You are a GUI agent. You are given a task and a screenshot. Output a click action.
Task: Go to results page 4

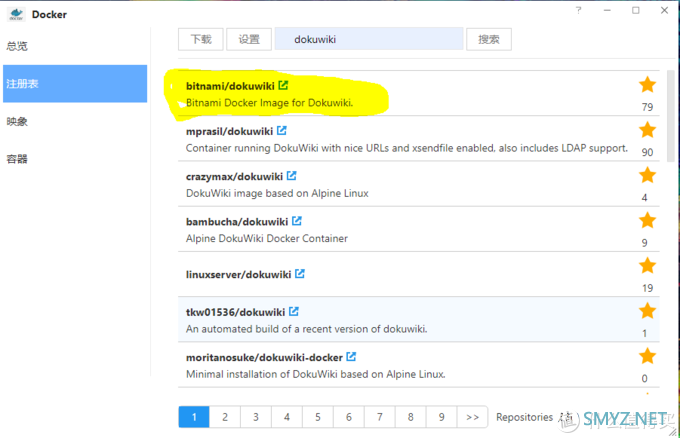tap(287, 417)
